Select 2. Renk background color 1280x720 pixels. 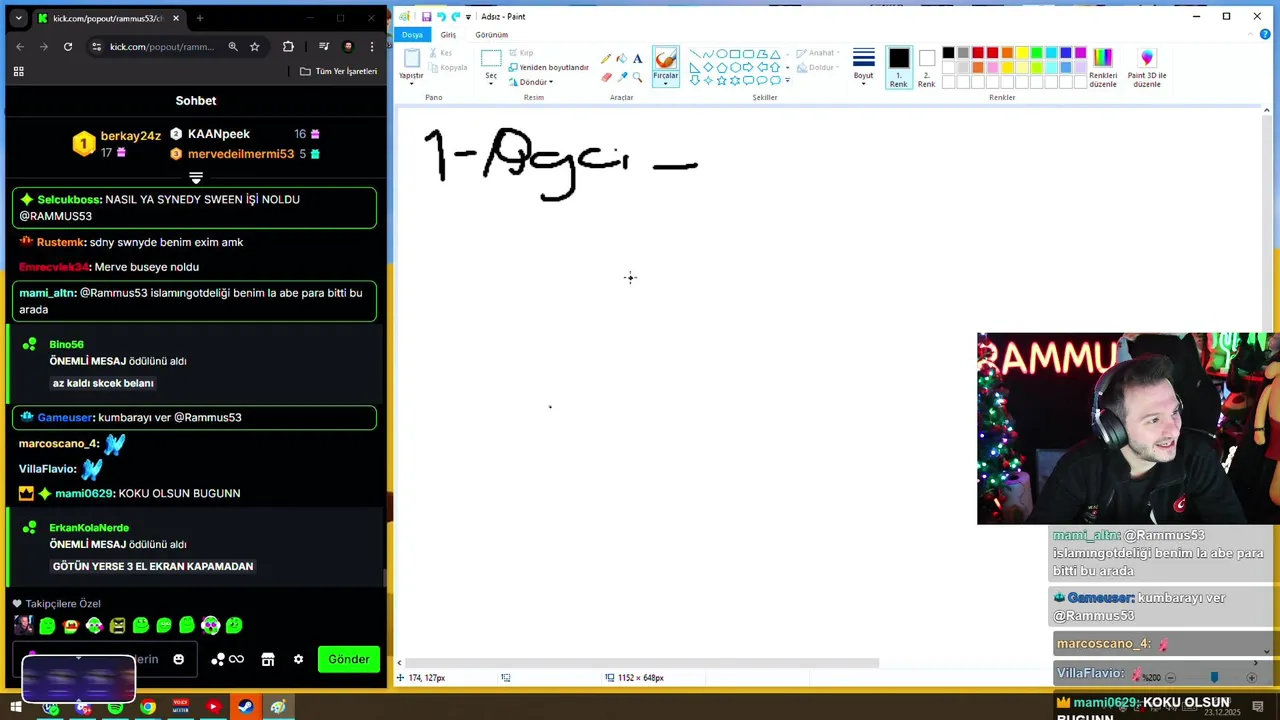[927, 68]
